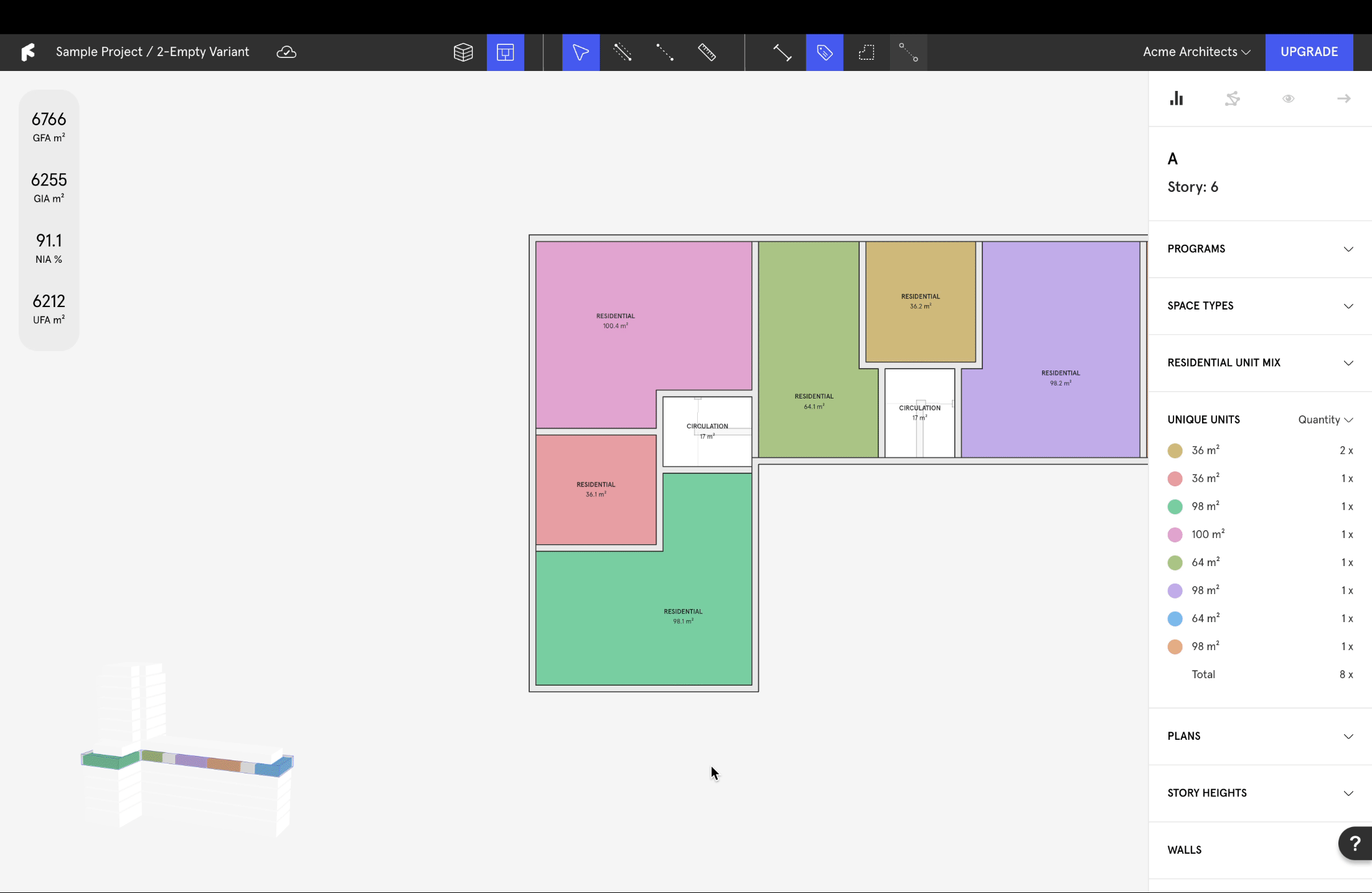1372x893 pixels.
Task: Open the Acme Architects account menu
Action: [1196, 52]
